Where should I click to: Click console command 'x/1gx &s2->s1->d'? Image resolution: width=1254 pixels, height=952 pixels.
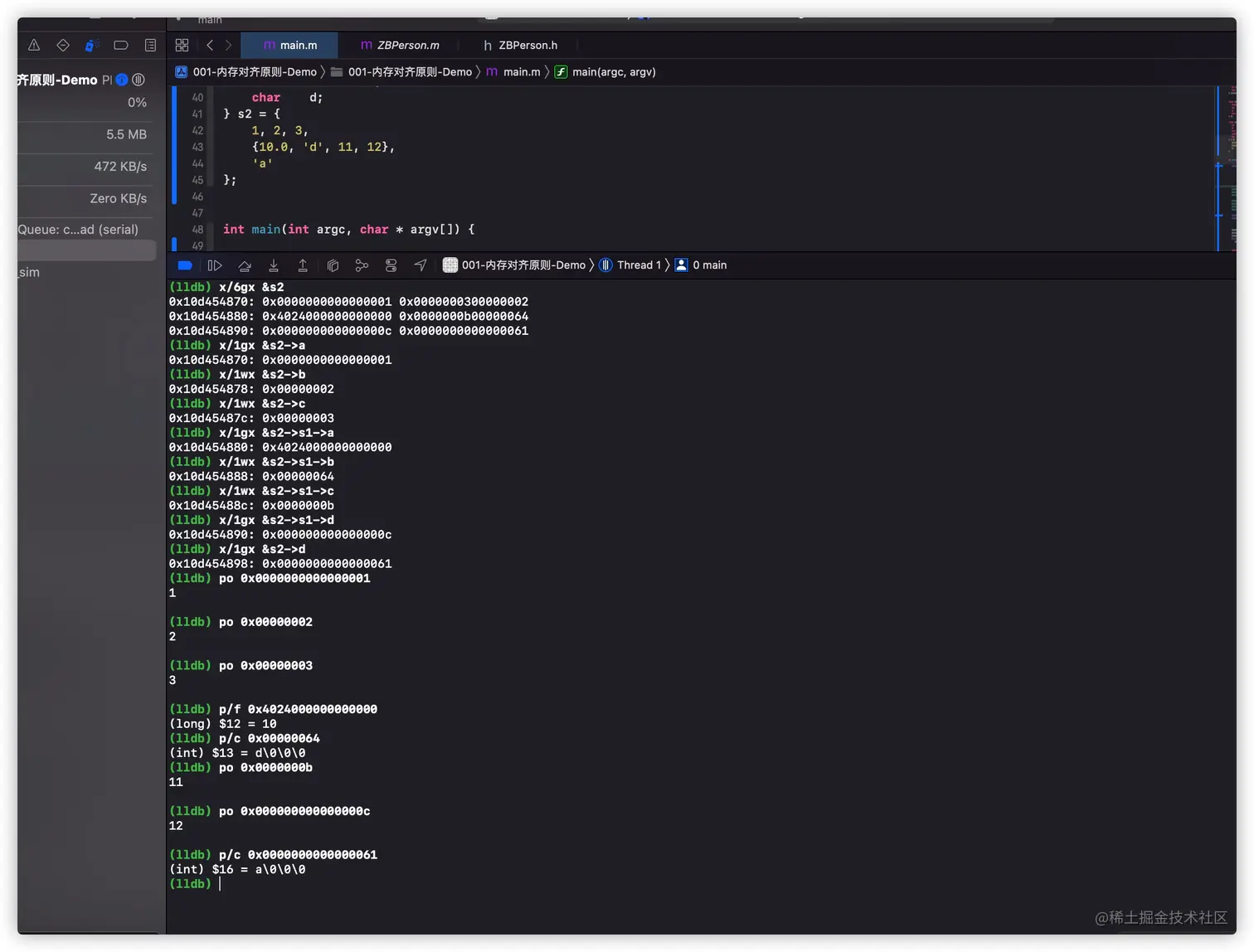(276, 521)
